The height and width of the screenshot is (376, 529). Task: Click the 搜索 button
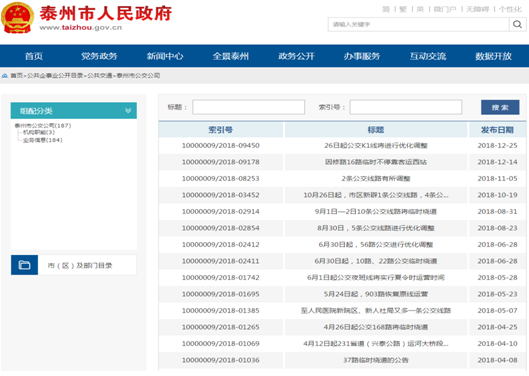point(500,107)
